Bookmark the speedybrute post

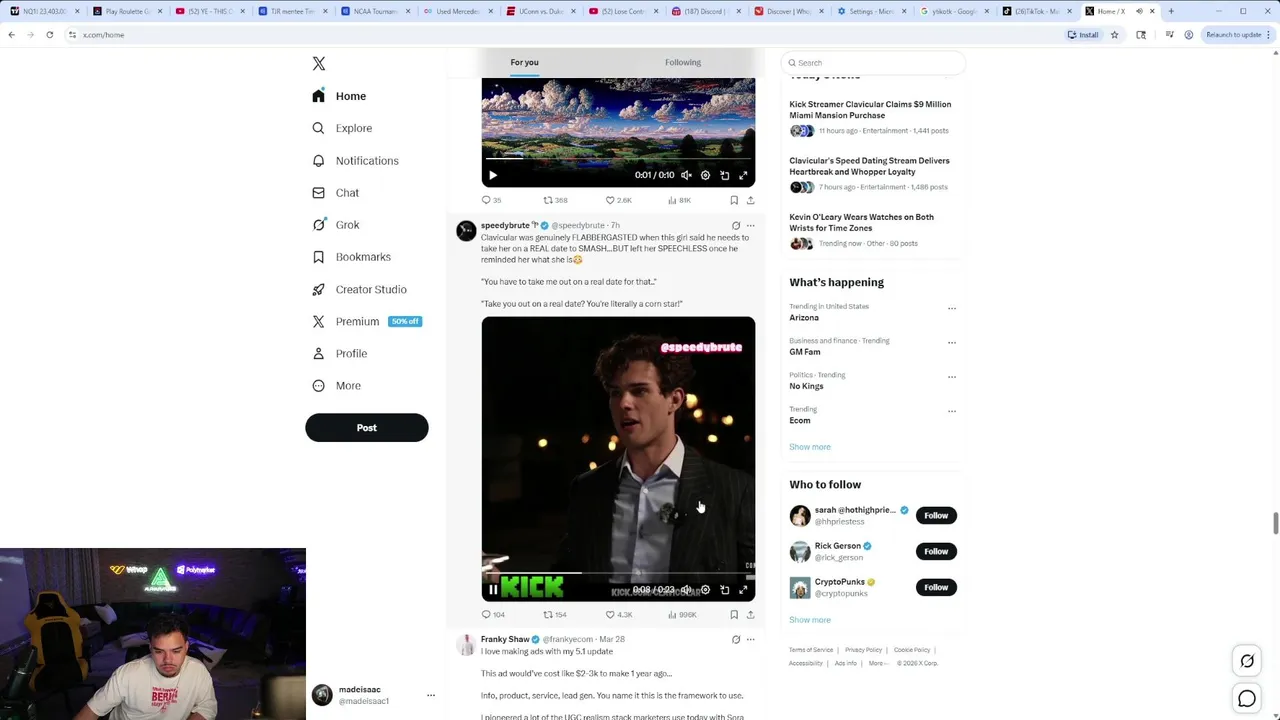point(734,615)
